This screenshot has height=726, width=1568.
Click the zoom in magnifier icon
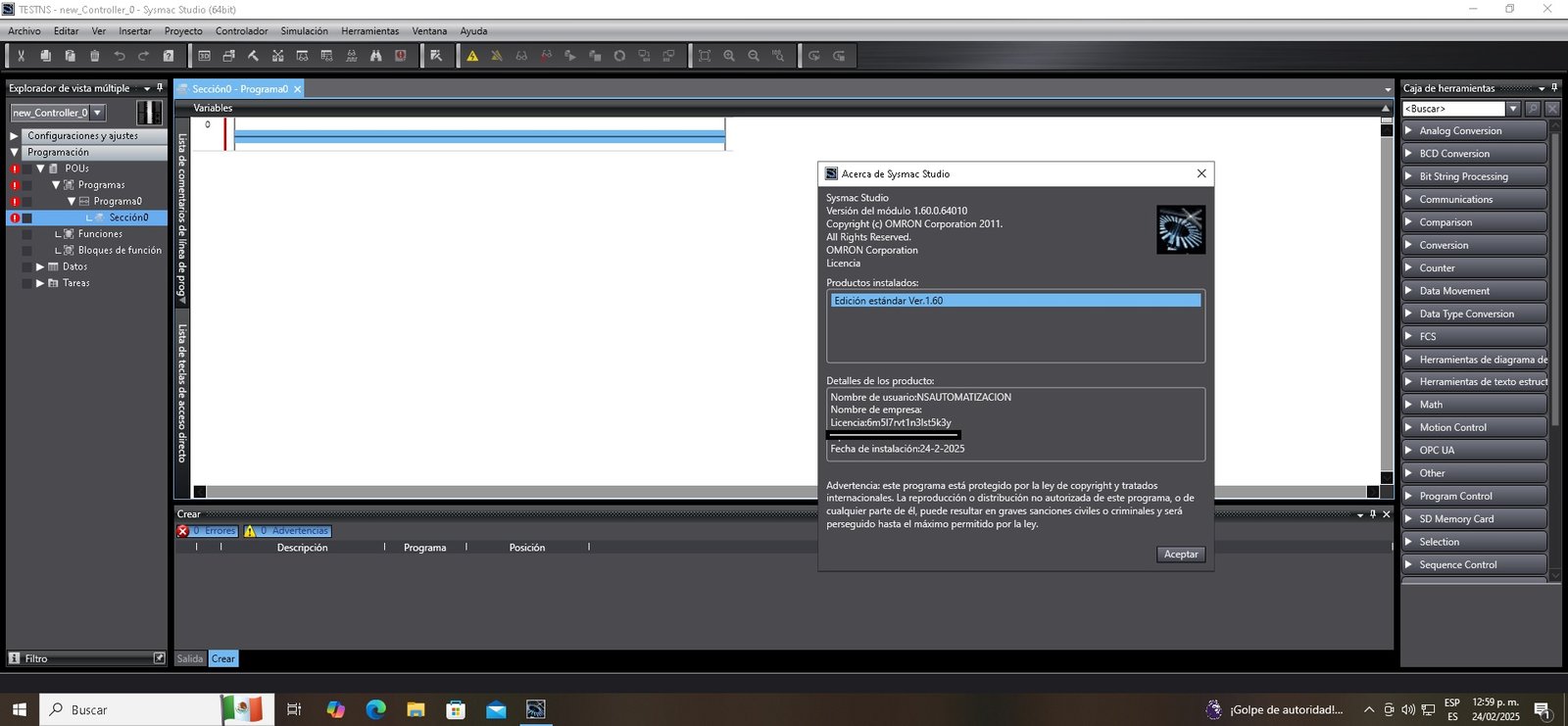pos(729,56)
